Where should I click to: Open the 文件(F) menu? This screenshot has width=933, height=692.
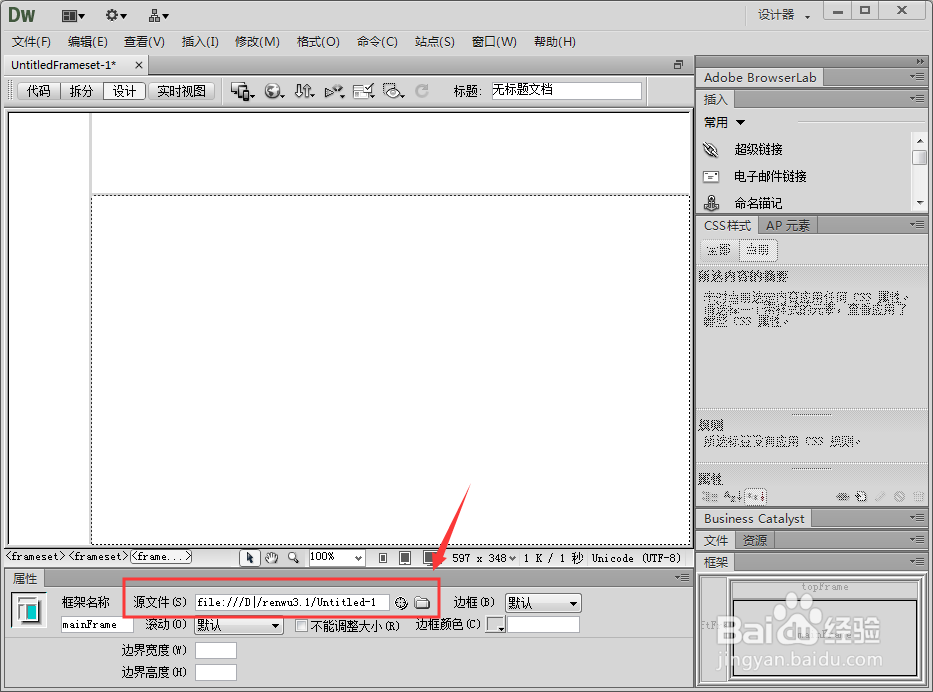(32, 42)
